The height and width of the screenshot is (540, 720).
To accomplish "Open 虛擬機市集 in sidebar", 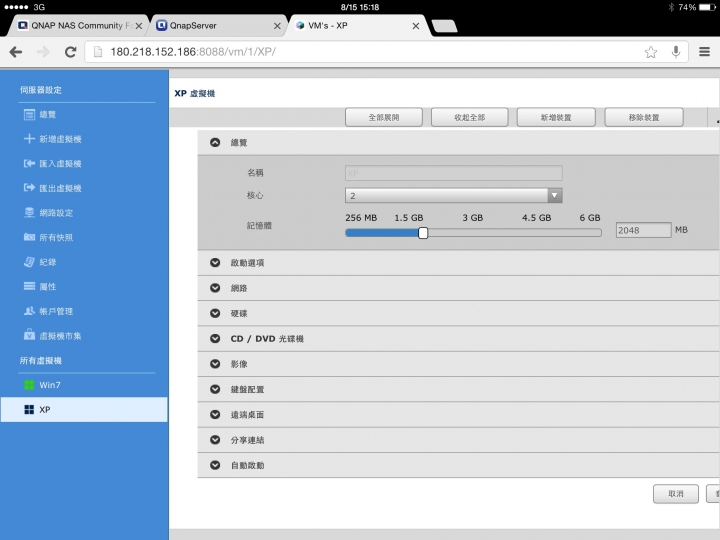I will (60, 336).
